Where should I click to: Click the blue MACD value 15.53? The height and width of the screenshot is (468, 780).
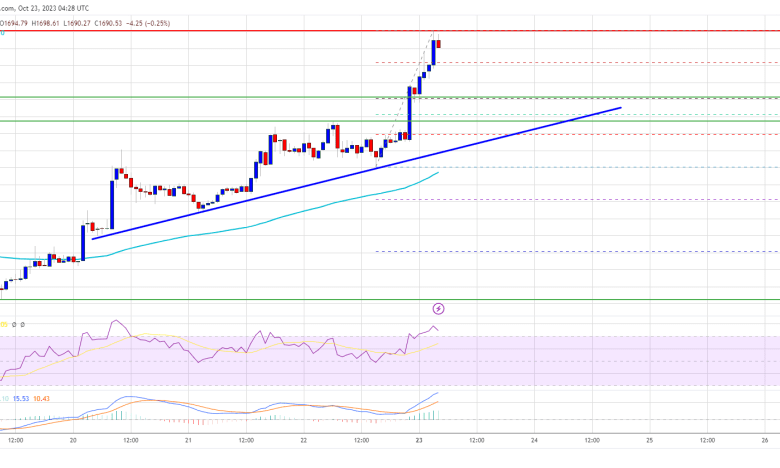point(24,399)
